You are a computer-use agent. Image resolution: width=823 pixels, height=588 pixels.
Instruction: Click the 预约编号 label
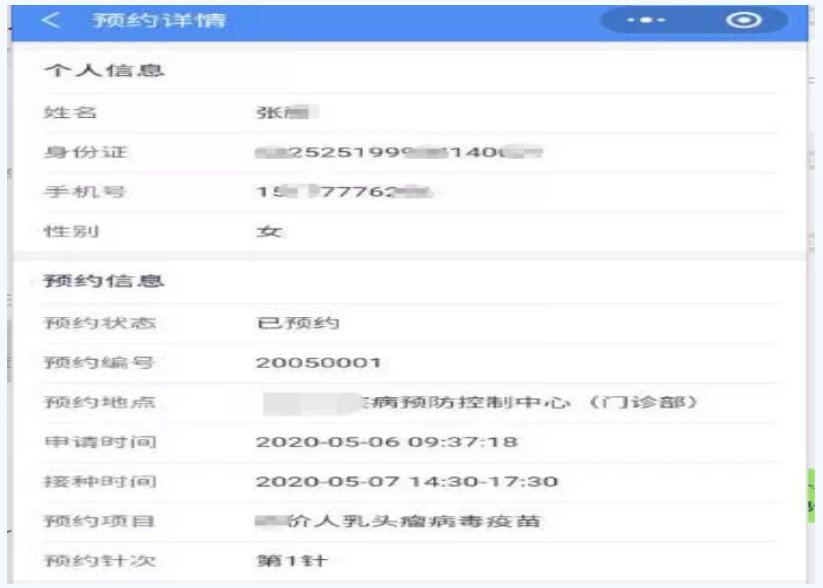(99, 362)
